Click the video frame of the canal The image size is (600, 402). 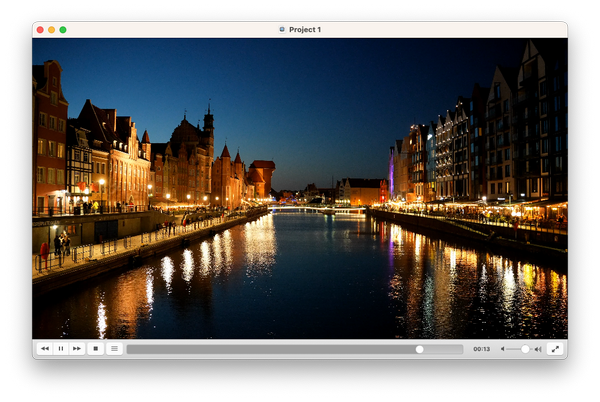click(300, 188)
